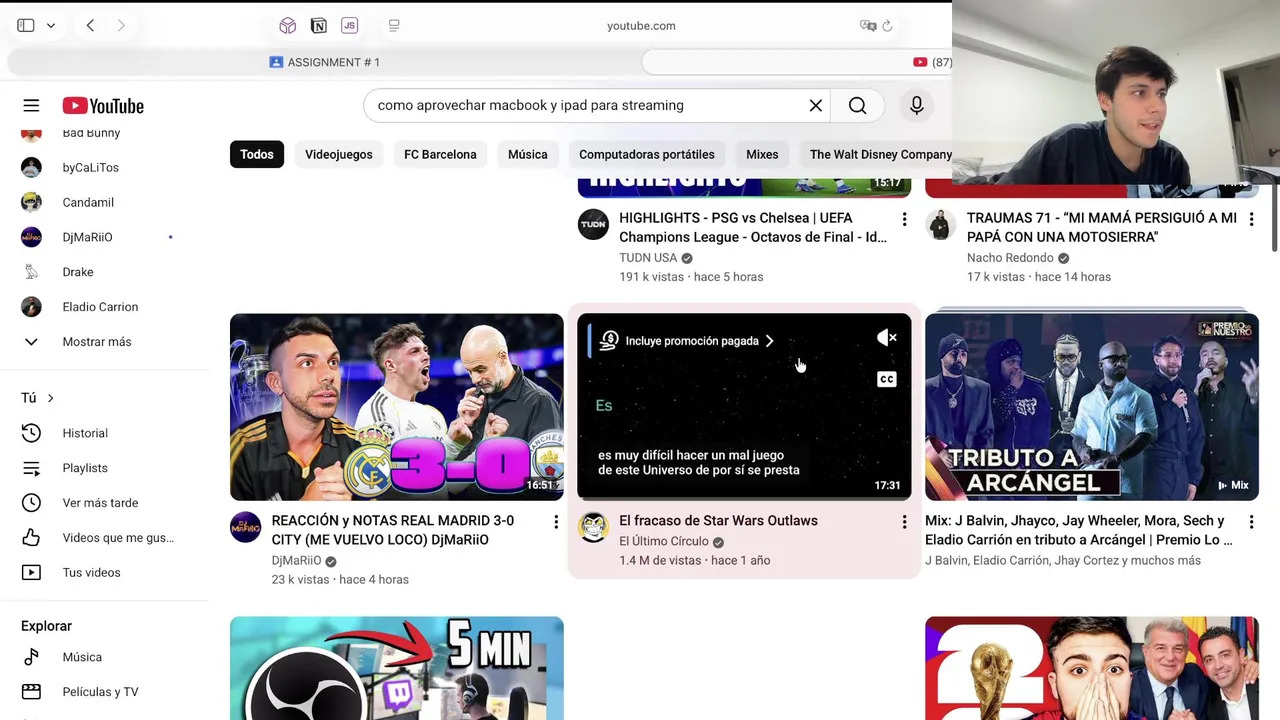
Task: Click the Safari sidebar toggle icon
Action: point(26,25)
